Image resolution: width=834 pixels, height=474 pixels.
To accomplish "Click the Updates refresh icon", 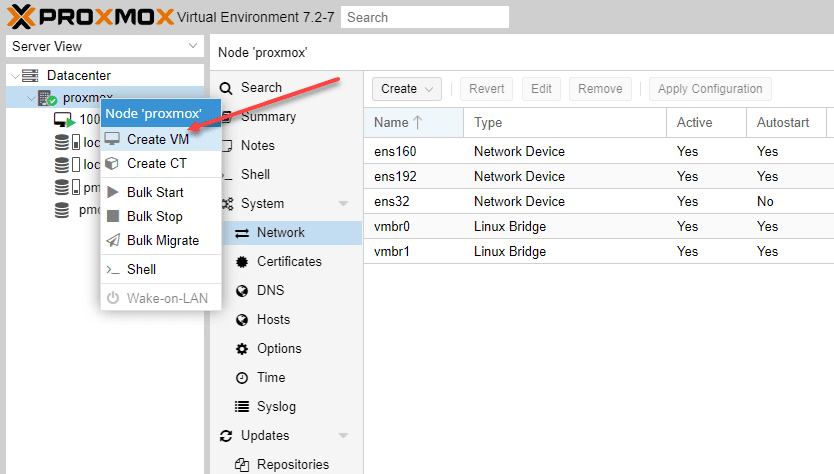I will (x=226, y=436).
